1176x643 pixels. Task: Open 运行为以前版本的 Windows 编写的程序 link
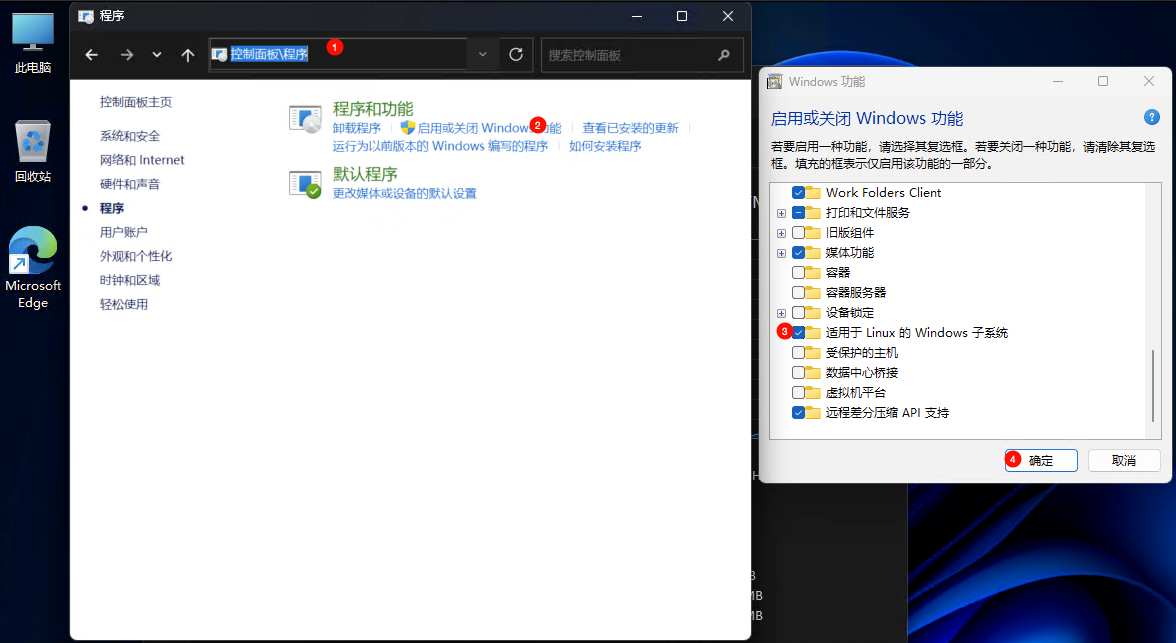[x=440, y=146]
